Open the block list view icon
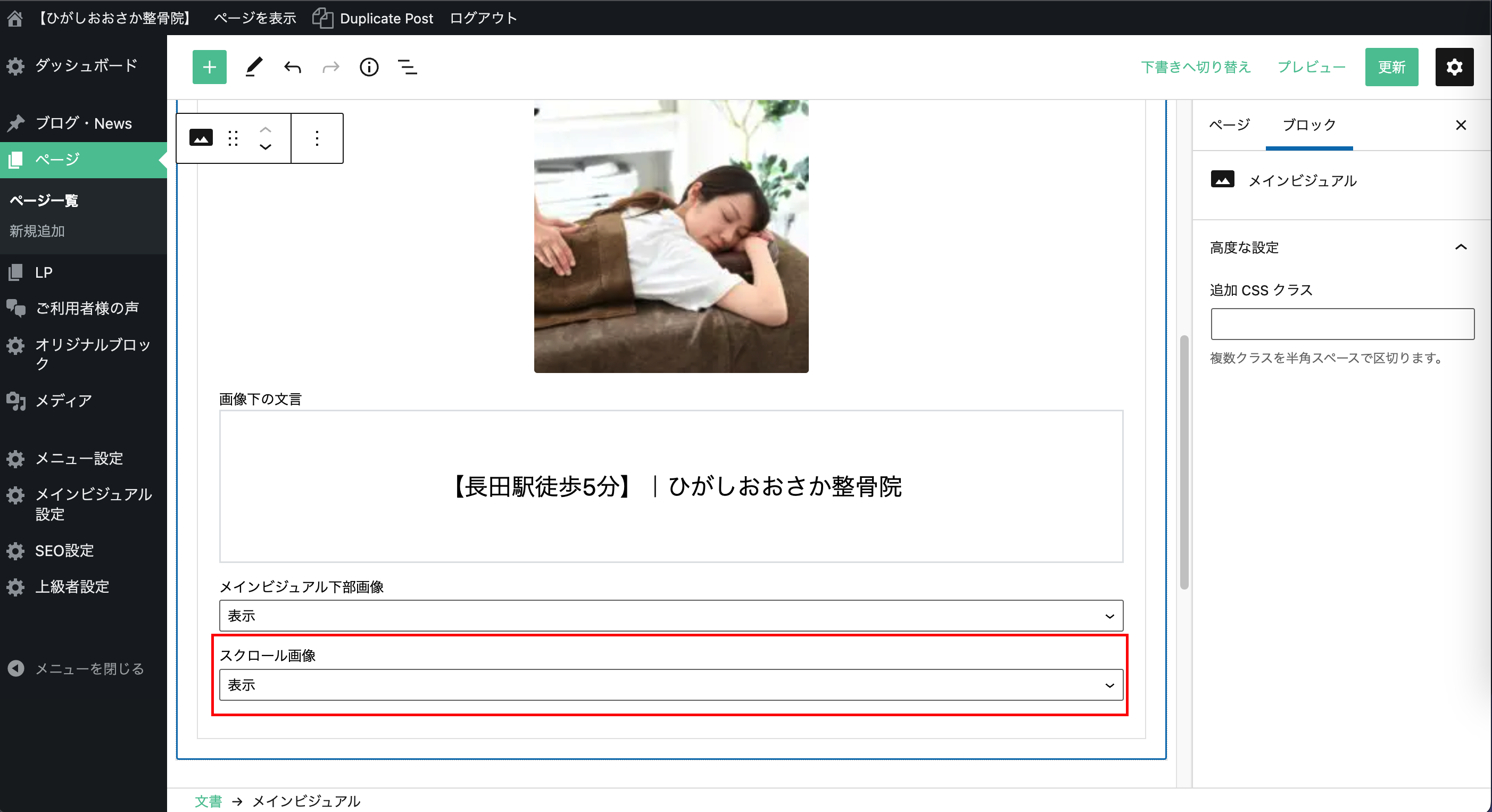 407,67
